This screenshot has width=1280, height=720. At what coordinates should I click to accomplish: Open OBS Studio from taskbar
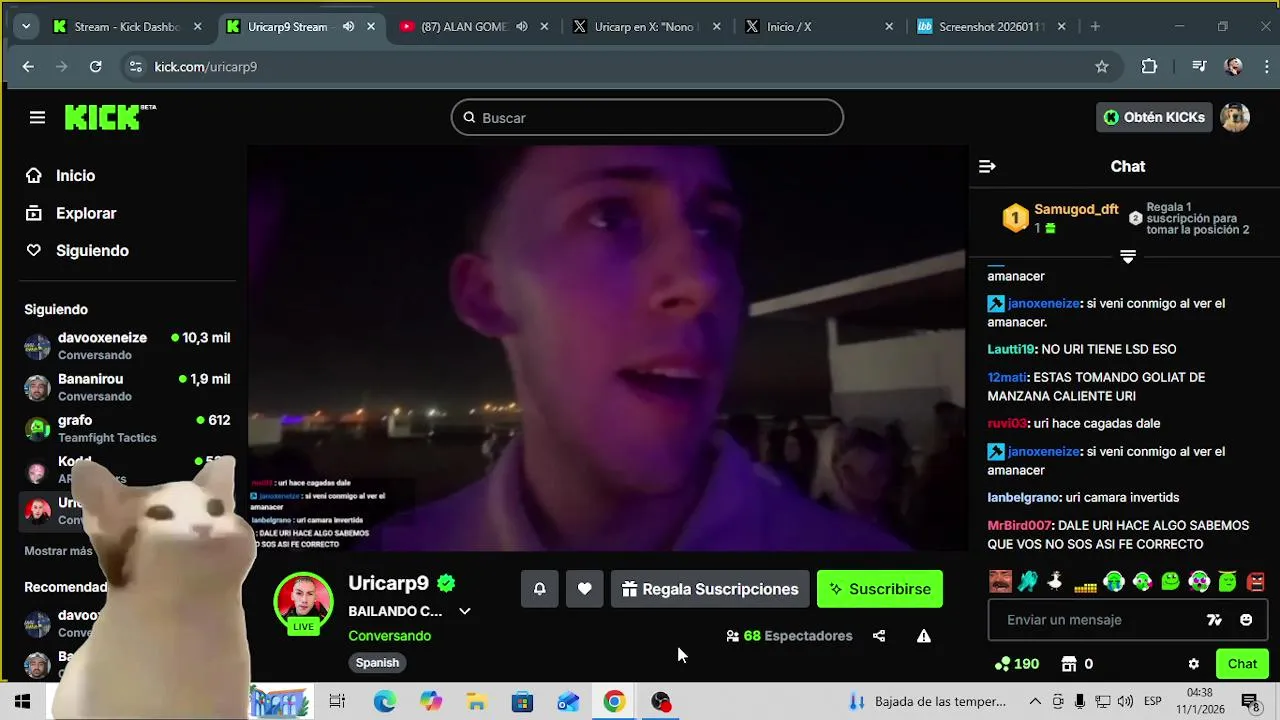tap(661, 702)
